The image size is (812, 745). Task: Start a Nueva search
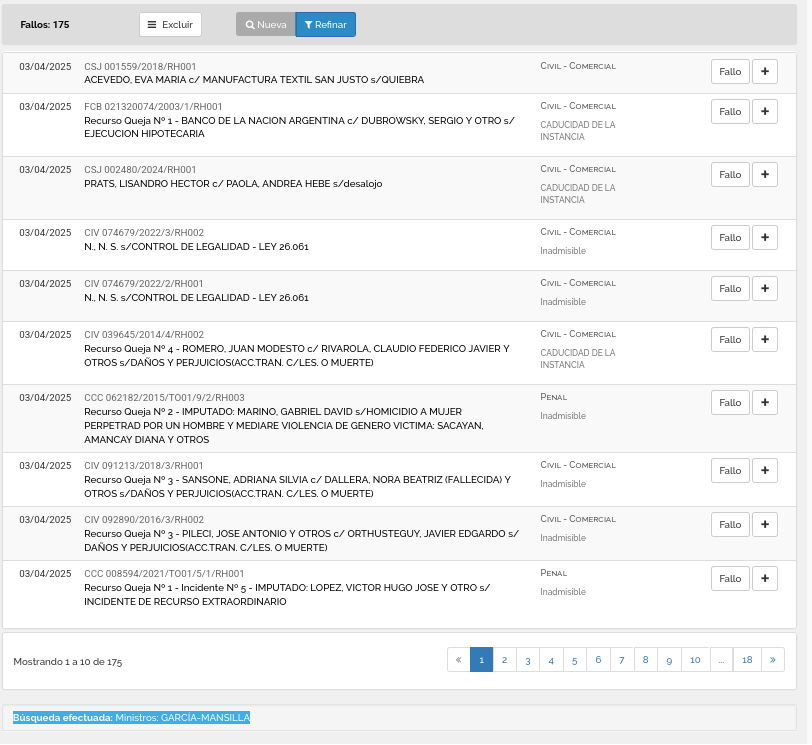point(266,25)
